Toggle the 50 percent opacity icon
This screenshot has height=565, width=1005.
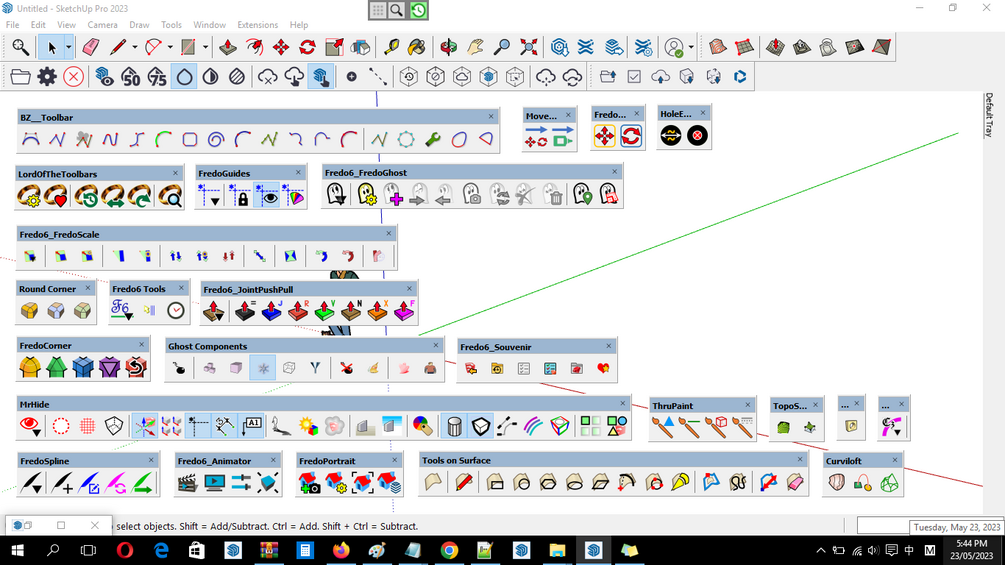click(131, 77)
